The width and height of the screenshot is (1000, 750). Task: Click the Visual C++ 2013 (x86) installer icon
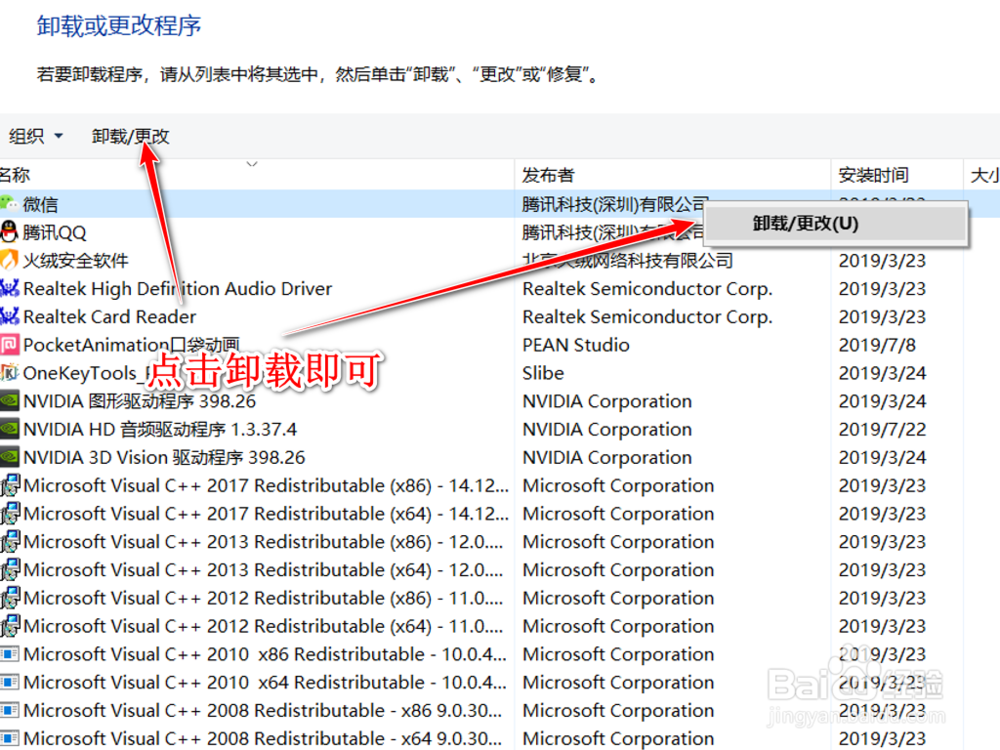[10, 541]
